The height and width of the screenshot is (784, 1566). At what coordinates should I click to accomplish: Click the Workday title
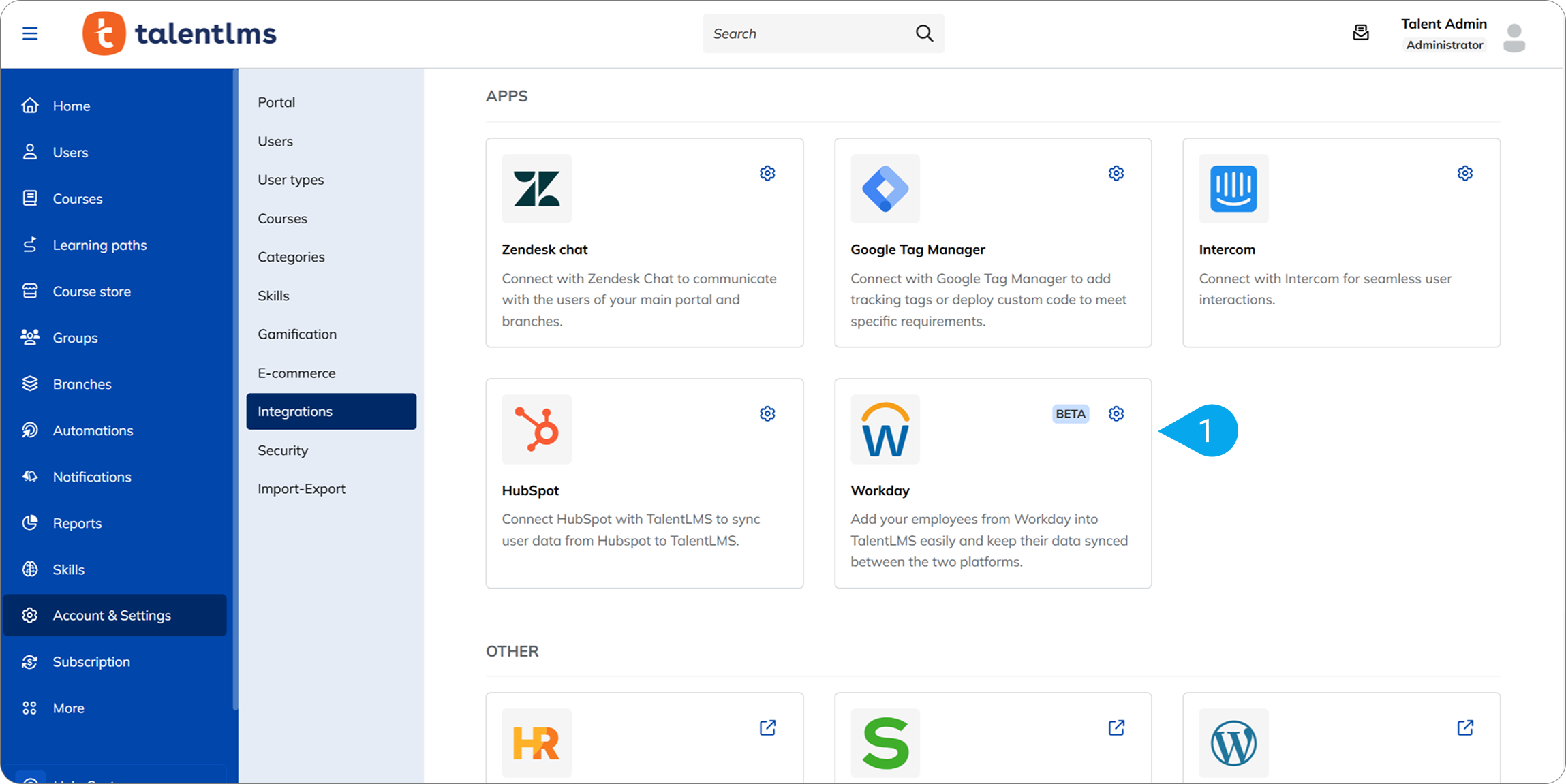[x=880, y=490]
